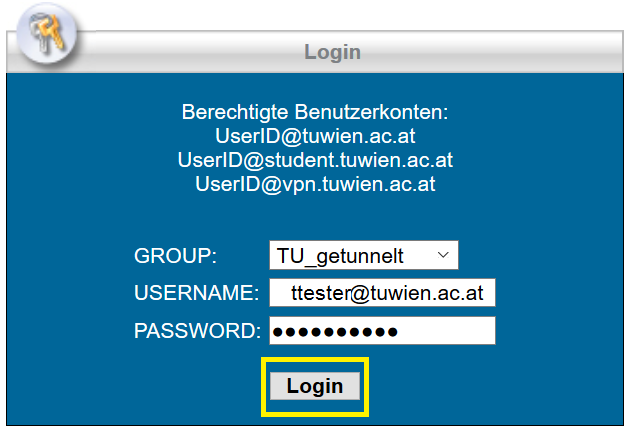Click the ttester@tuwien.ac.at text

point(387,293)
